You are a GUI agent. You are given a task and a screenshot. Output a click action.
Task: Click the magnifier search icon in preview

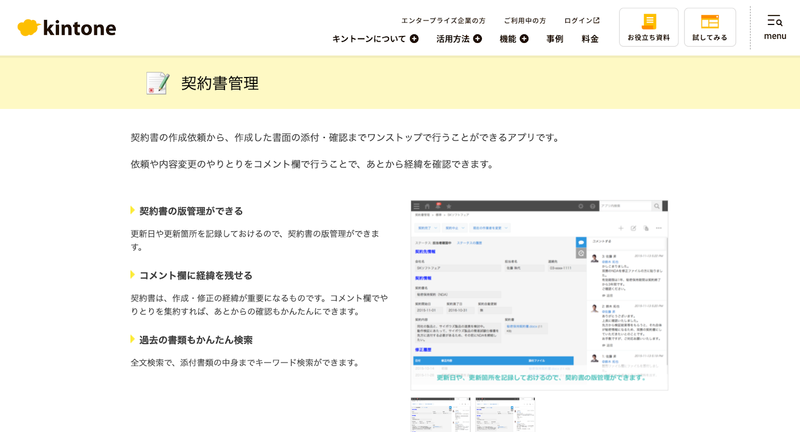657,206
